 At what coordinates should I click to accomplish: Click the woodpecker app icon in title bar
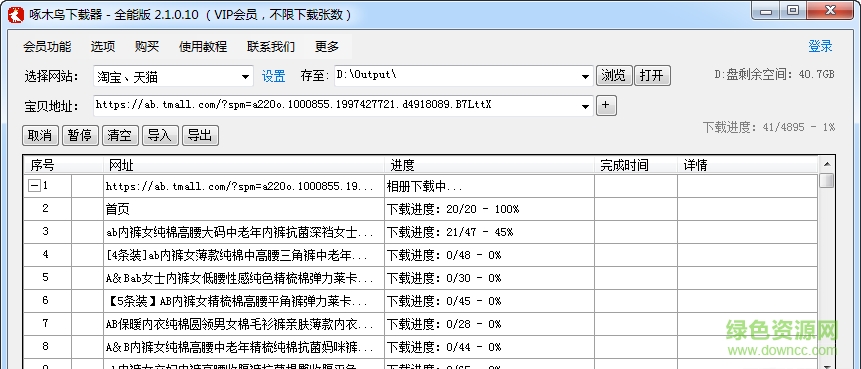tap(15, 14)
